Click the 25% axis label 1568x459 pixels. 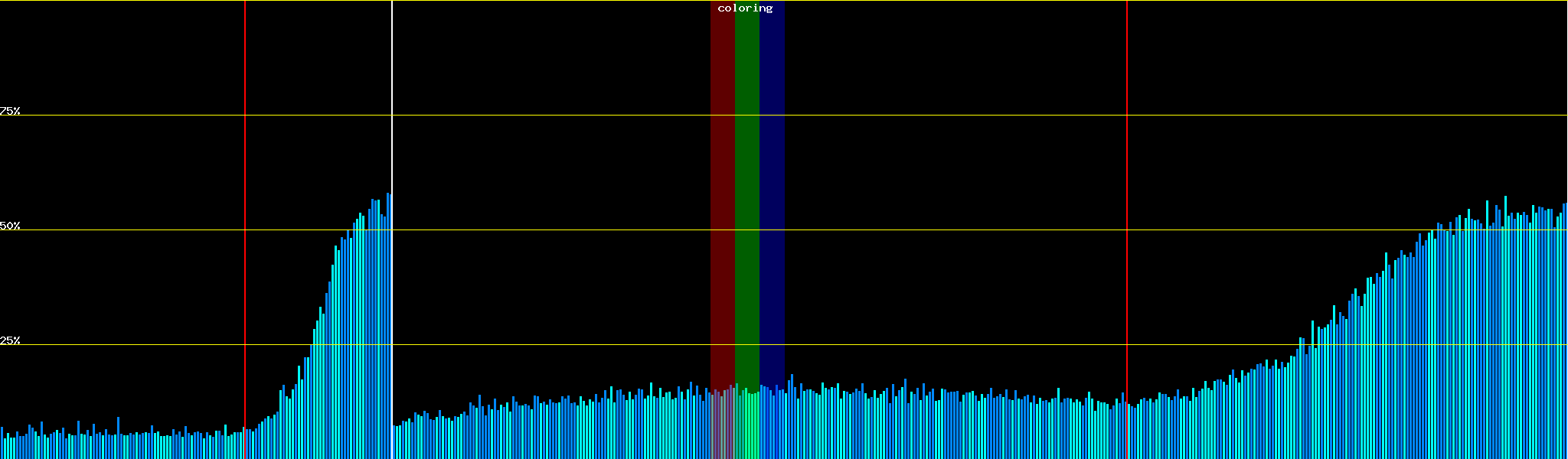pyautogui.click(x=10, y=340)
